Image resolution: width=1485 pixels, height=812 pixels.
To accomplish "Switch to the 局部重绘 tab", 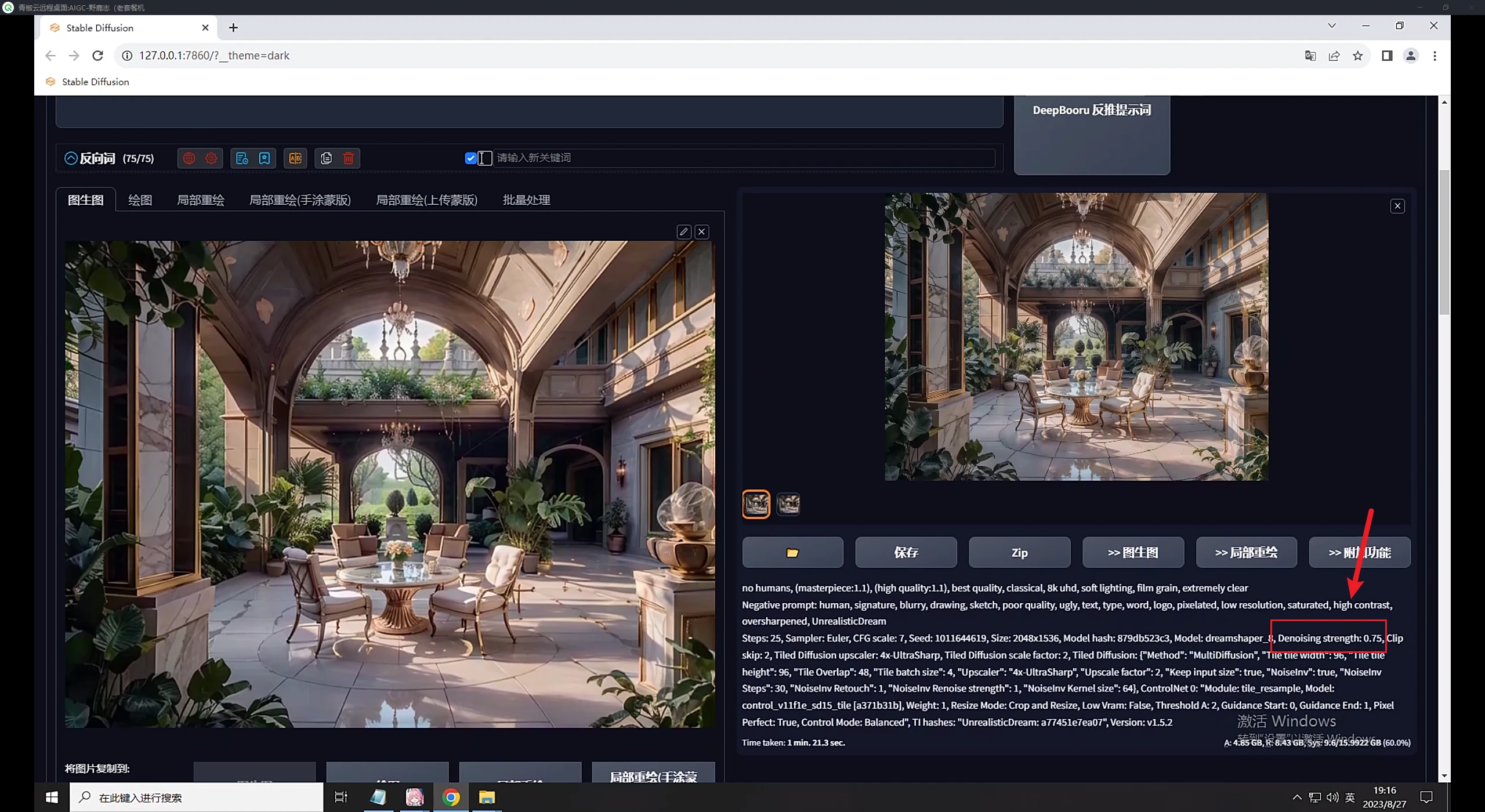I will [x=200, y=200].
